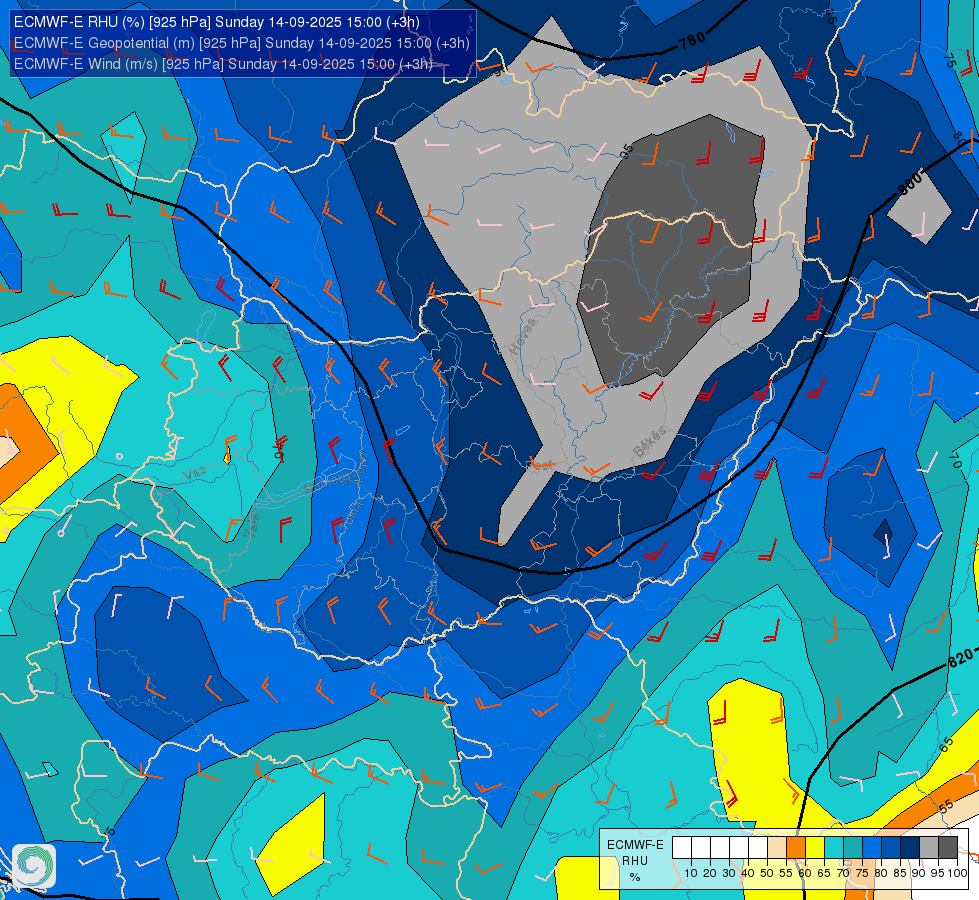Click the '95' humidity contour label on map

pos(626,150)
